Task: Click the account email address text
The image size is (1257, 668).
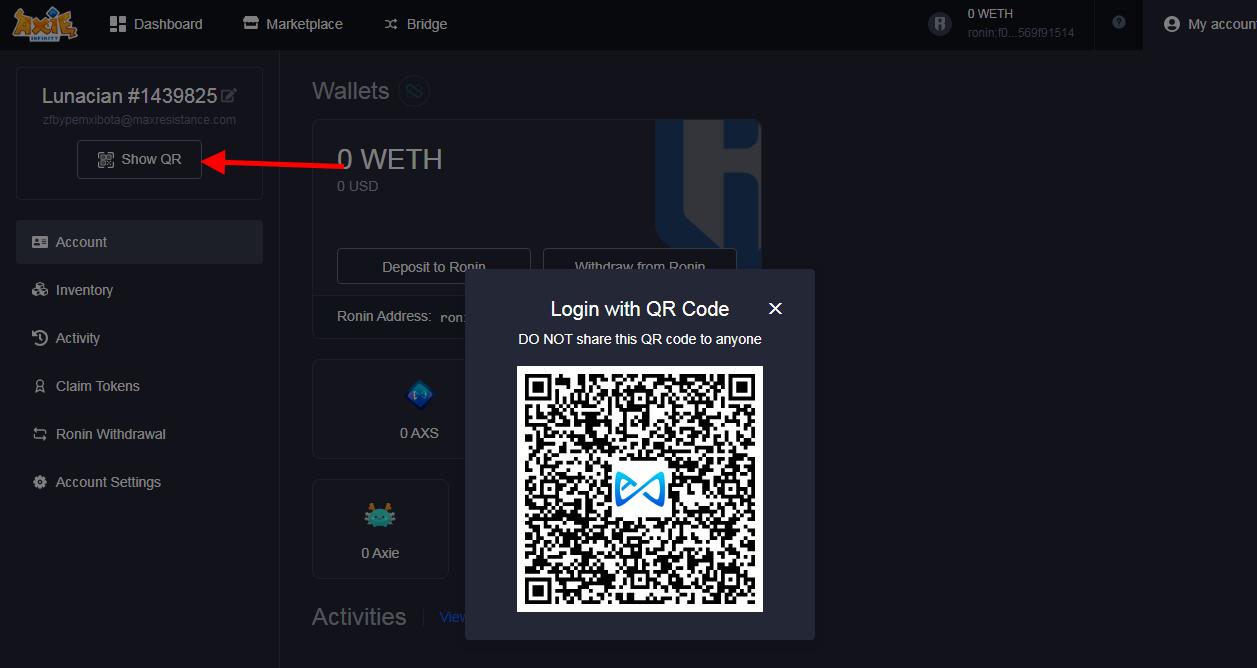Action: [139, 120]
